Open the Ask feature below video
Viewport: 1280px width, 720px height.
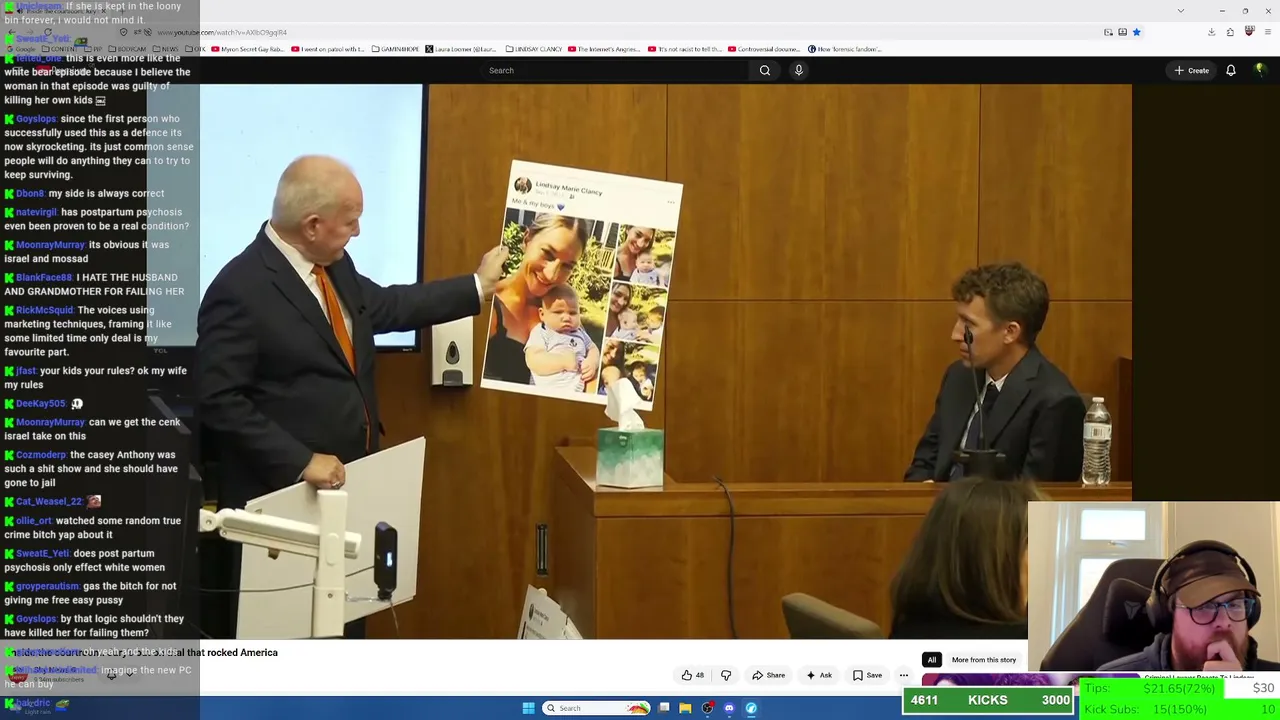[x=819, y=675]
